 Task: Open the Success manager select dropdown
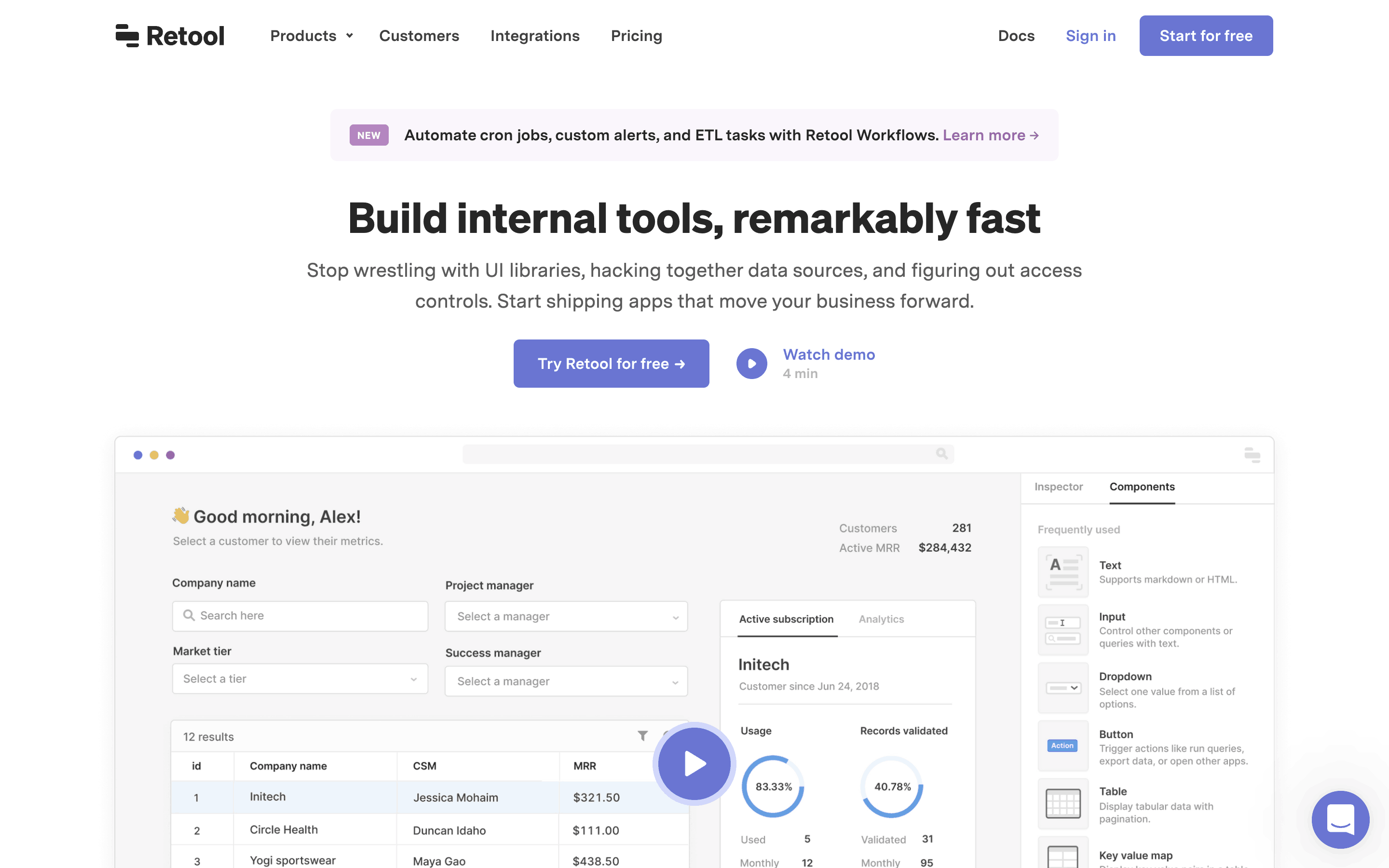coord(566,681)
